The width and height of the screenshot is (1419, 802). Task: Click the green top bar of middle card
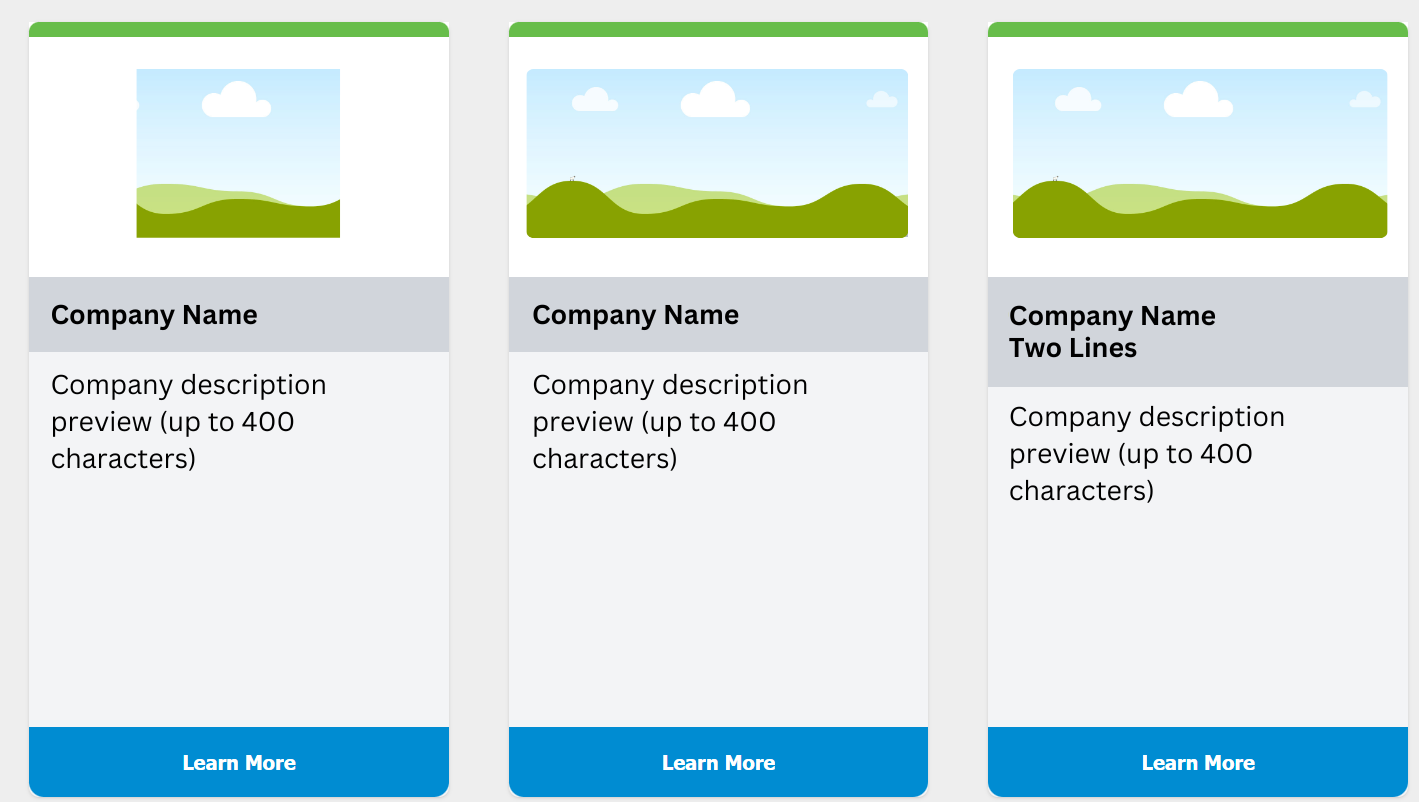tap(718, 29)
